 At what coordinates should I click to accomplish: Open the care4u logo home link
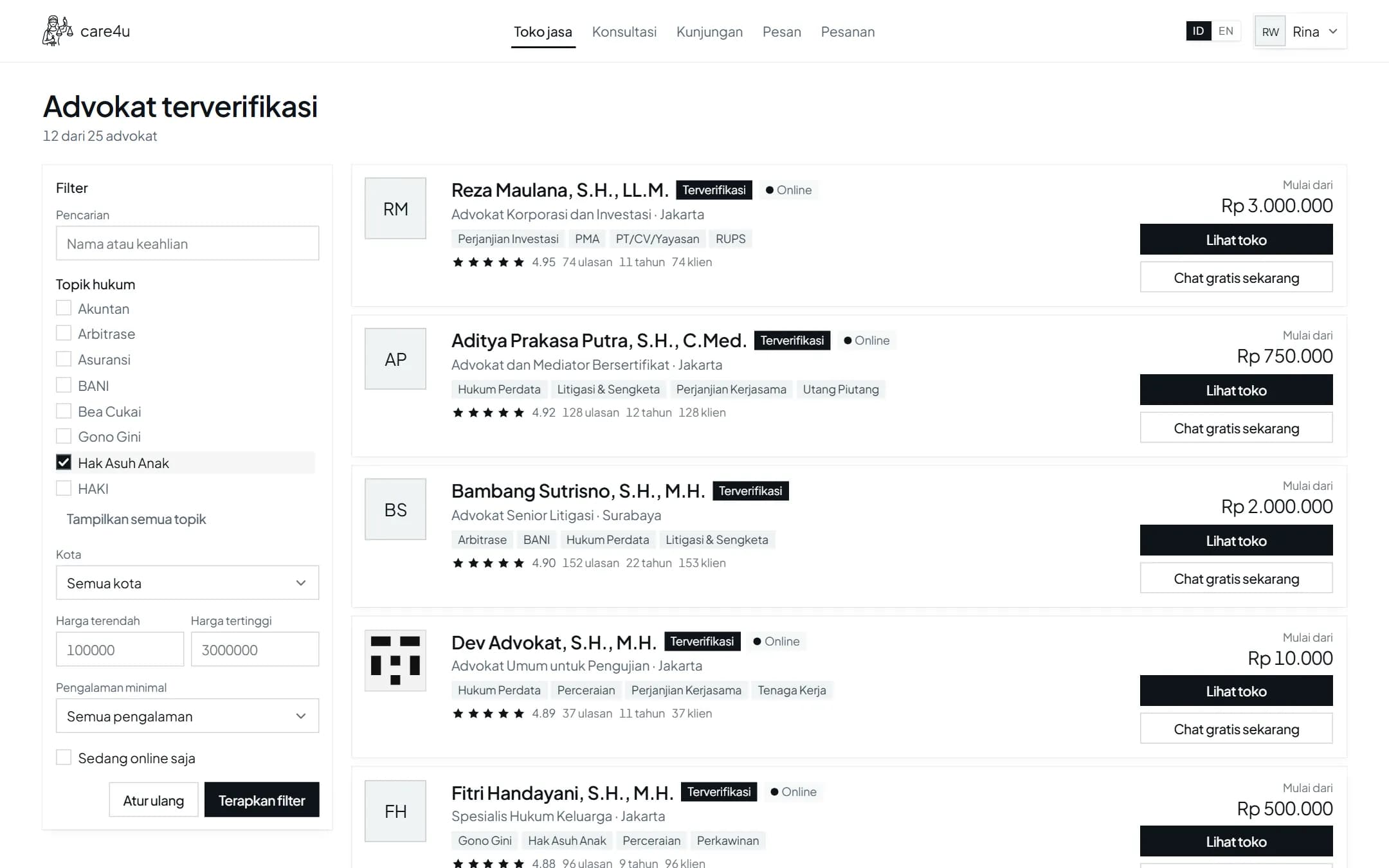tap(86, 31)
